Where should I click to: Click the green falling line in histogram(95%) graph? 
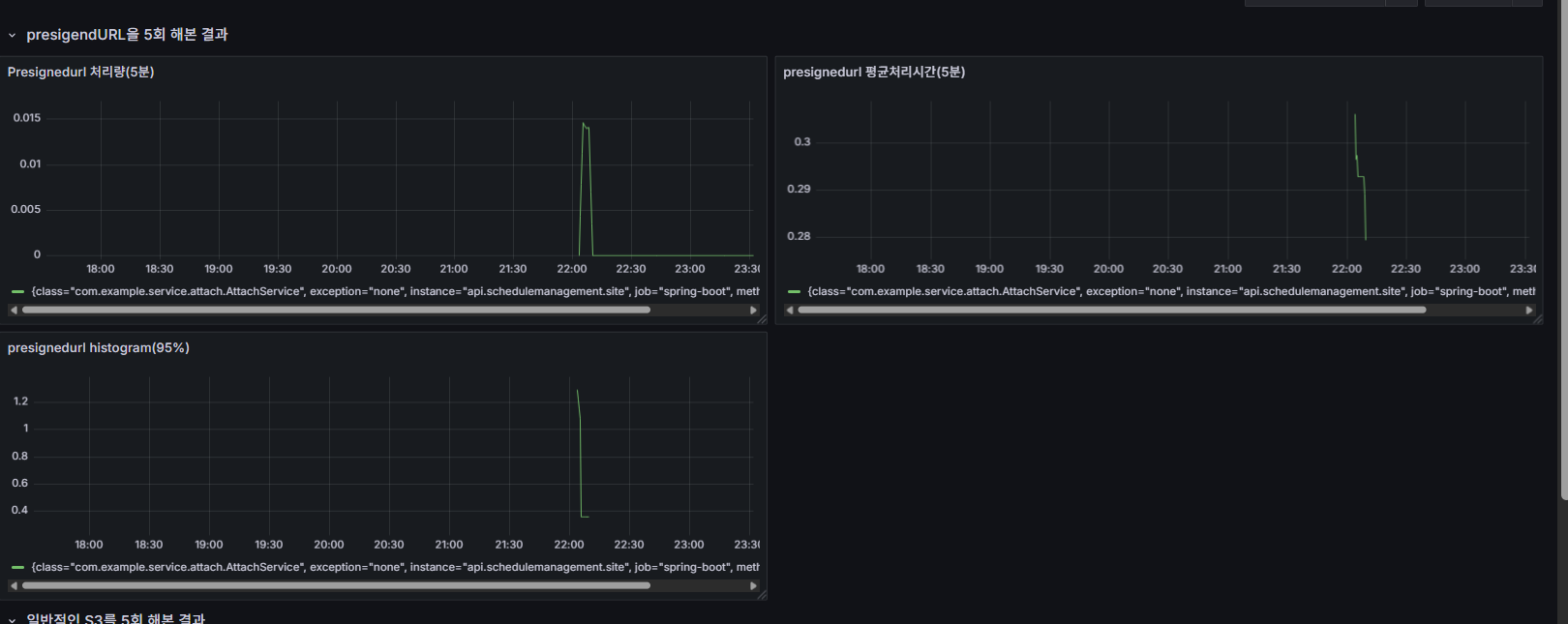coord(580,455)
